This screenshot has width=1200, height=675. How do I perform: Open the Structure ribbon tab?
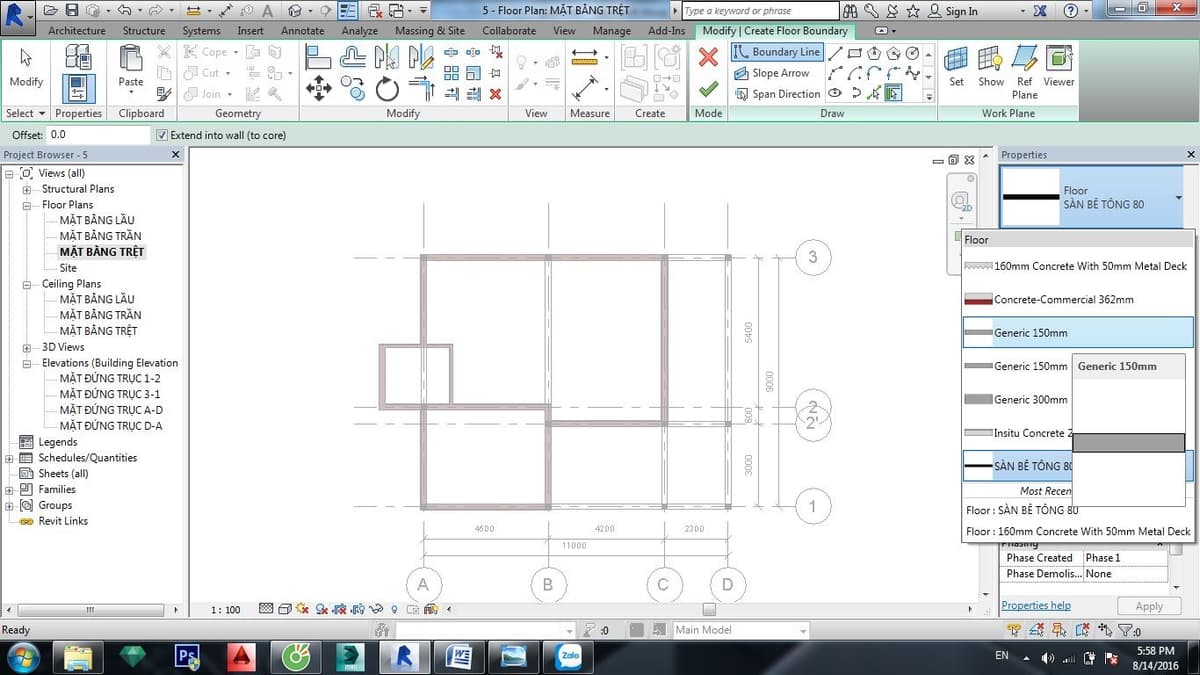pos(144,30)
